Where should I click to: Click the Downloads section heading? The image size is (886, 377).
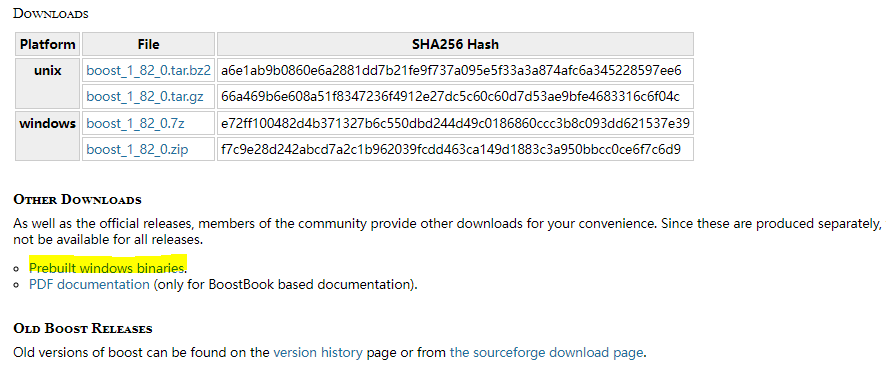point(51,14)
